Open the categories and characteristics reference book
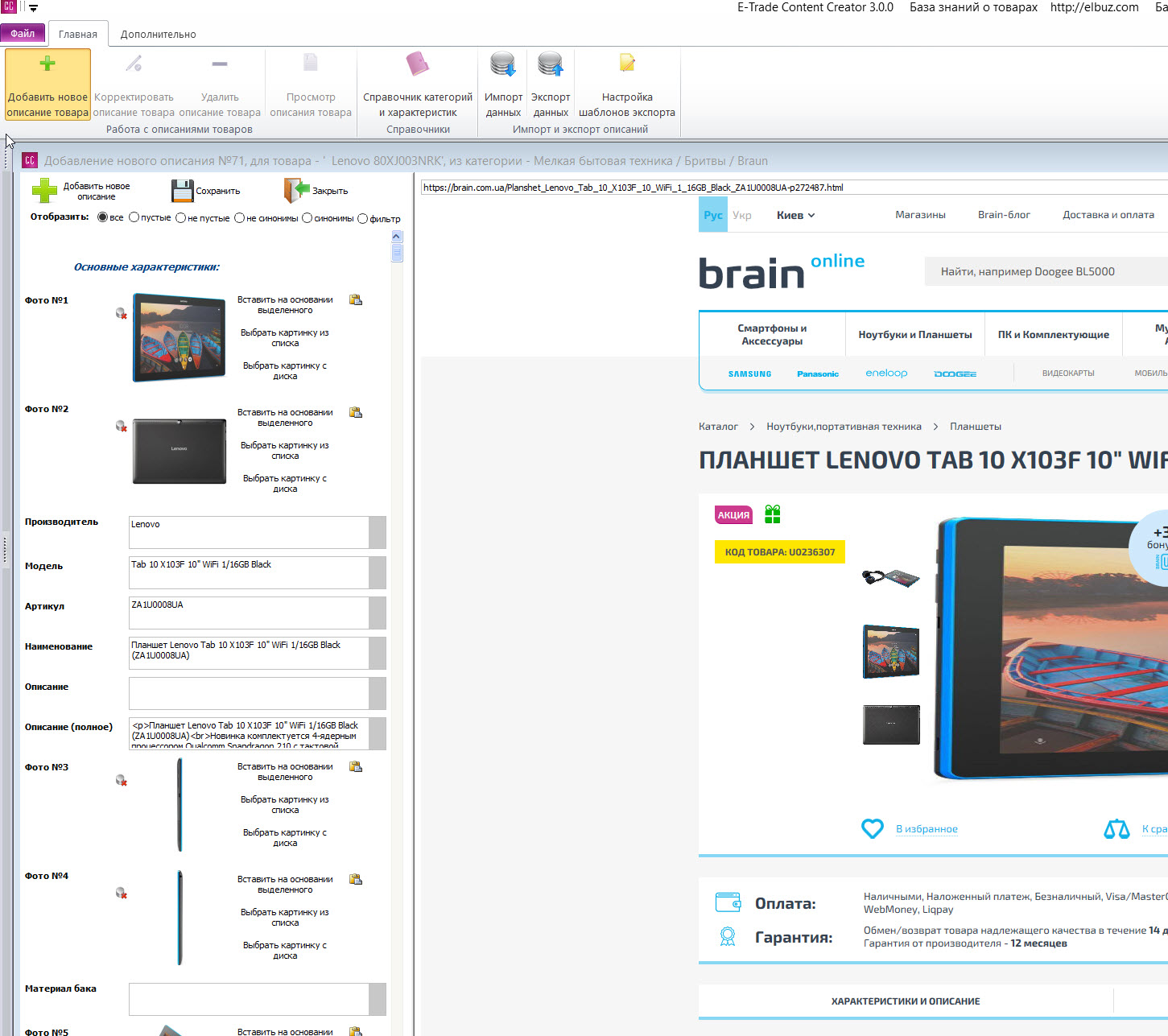 click(418, 64)
